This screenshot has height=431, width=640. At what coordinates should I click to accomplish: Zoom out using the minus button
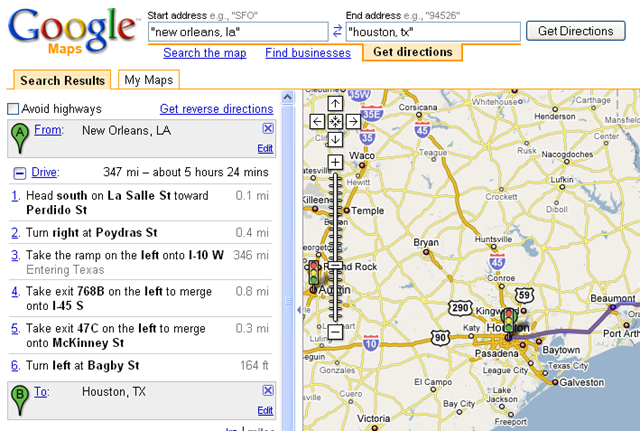click(x=335, y=331)
